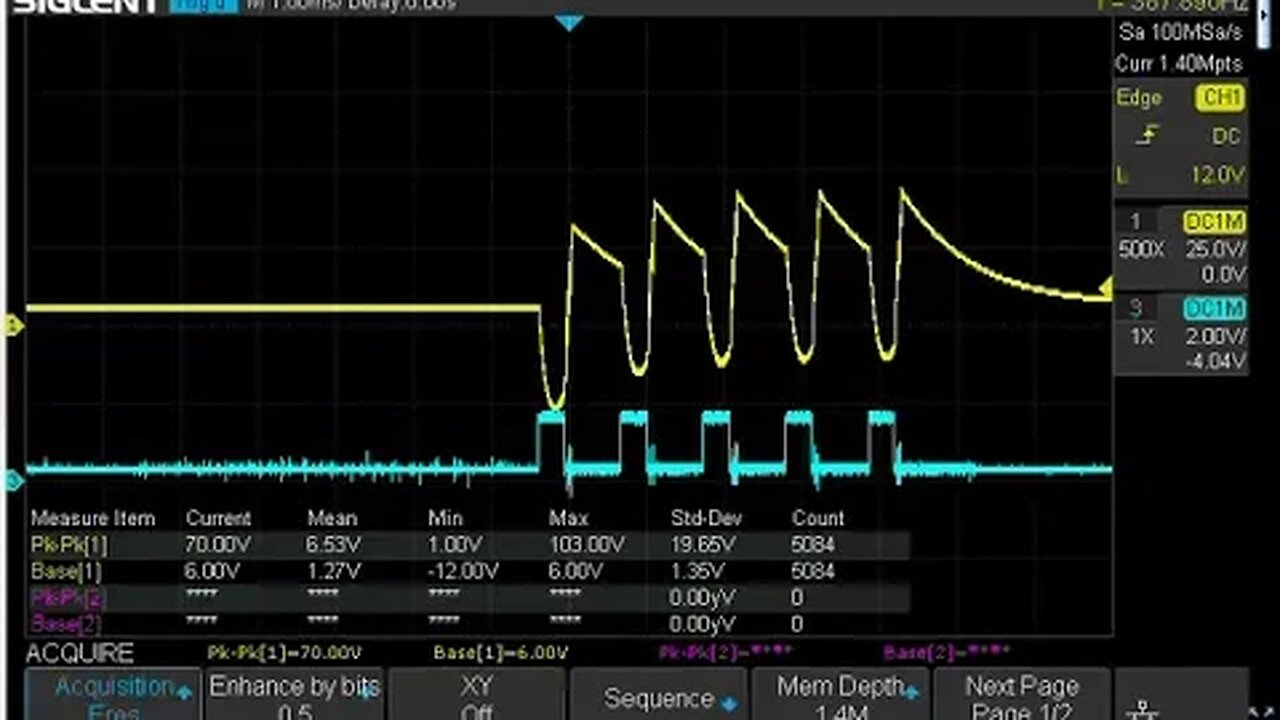Click channel 3 2.00V/ scale value

click(x=1215, y=337)
